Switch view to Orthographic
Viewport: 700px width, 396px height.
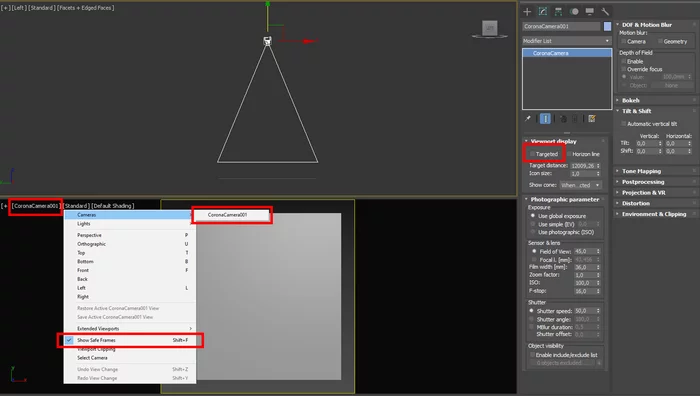pos(129,244)
